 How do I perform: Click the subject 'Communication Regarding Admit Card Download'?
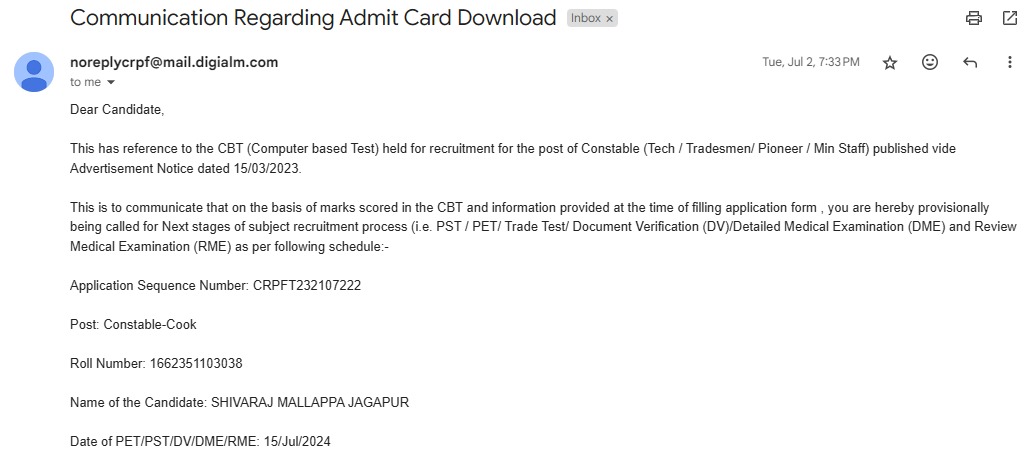click(313, 18)
